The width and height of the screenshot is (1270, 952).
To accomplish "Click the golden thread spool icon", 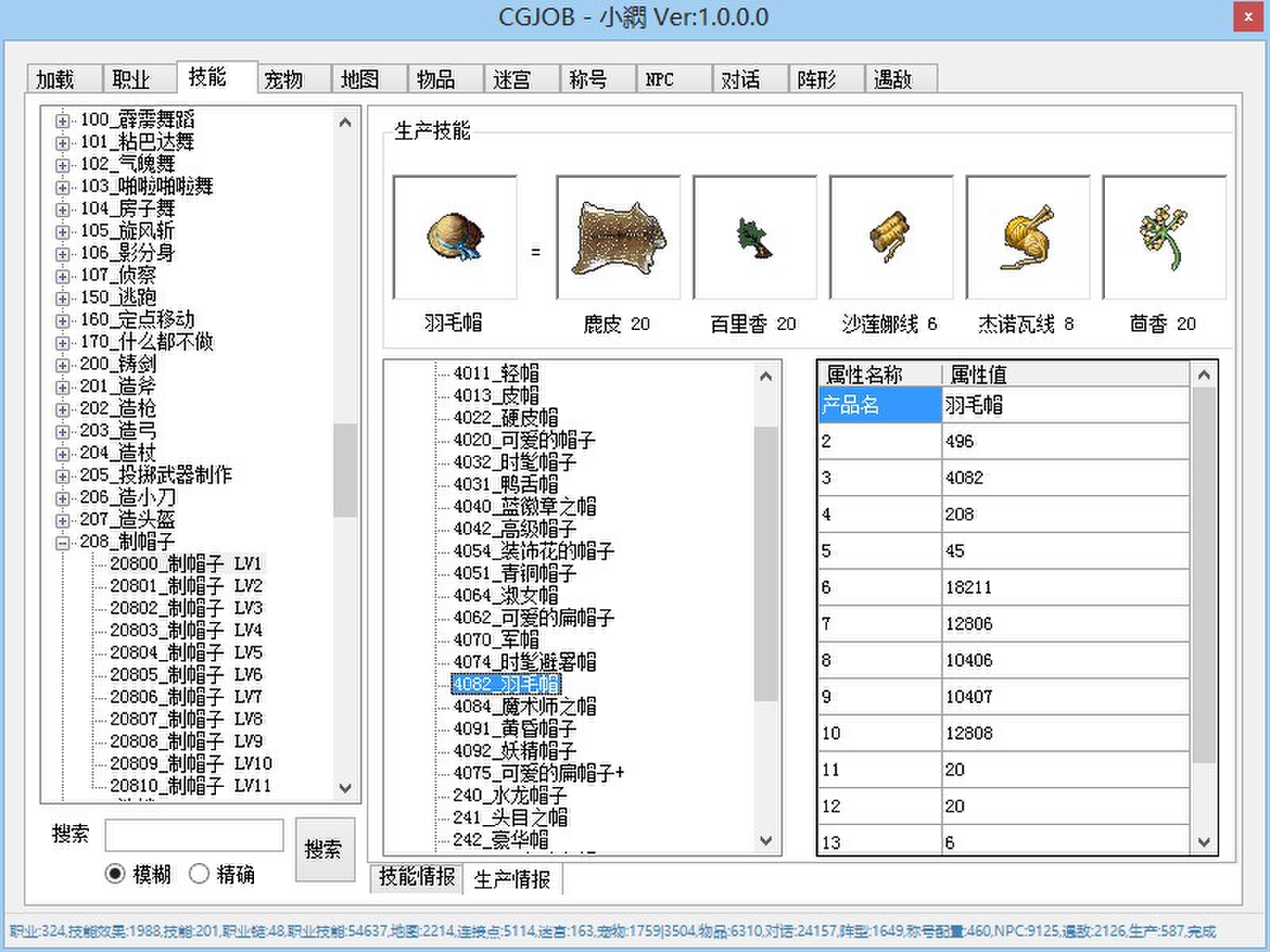I will (891, 237).
